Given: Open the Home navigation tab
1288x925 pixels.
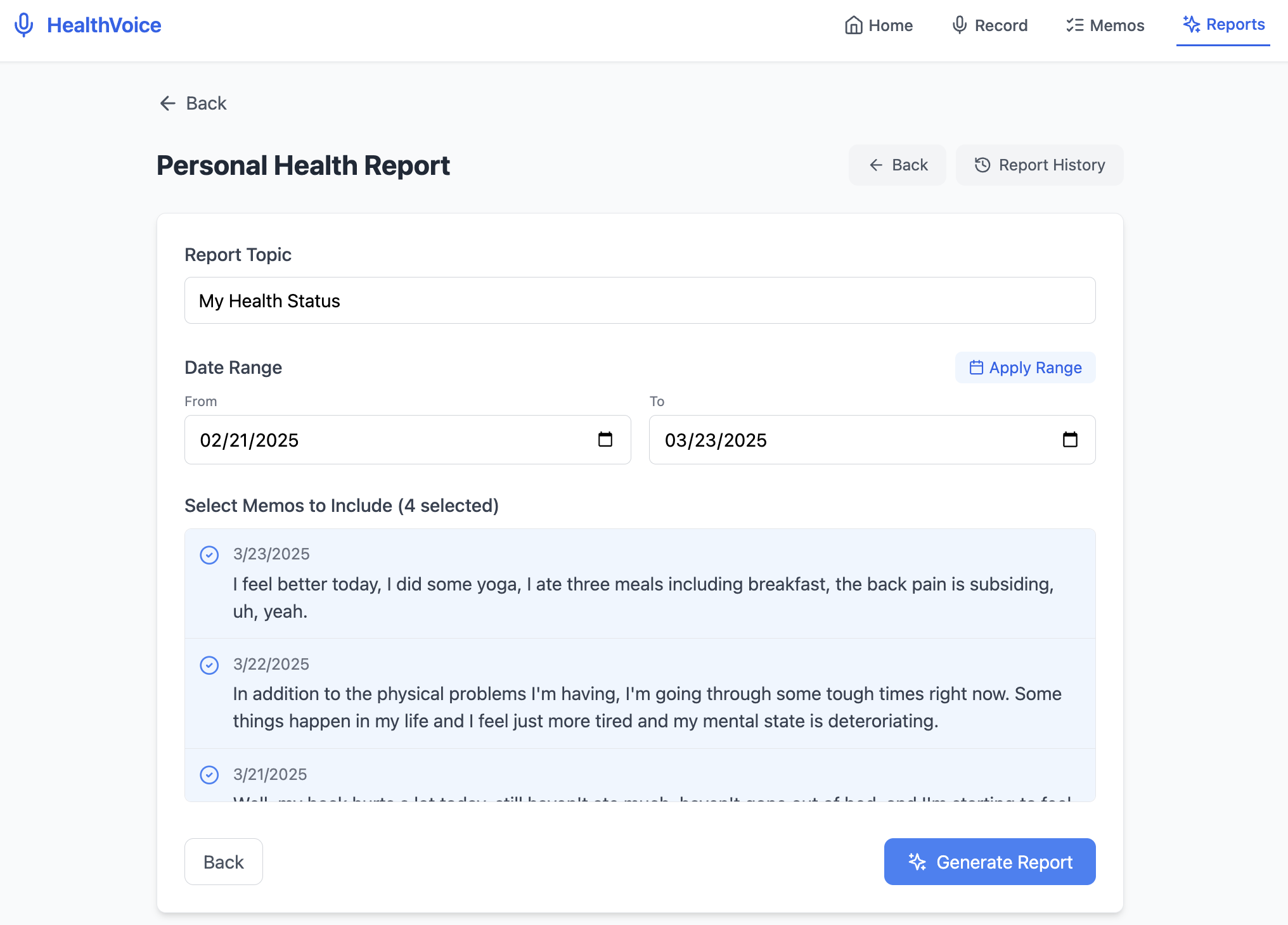Looking at the screenshot, I should [879, 25].
